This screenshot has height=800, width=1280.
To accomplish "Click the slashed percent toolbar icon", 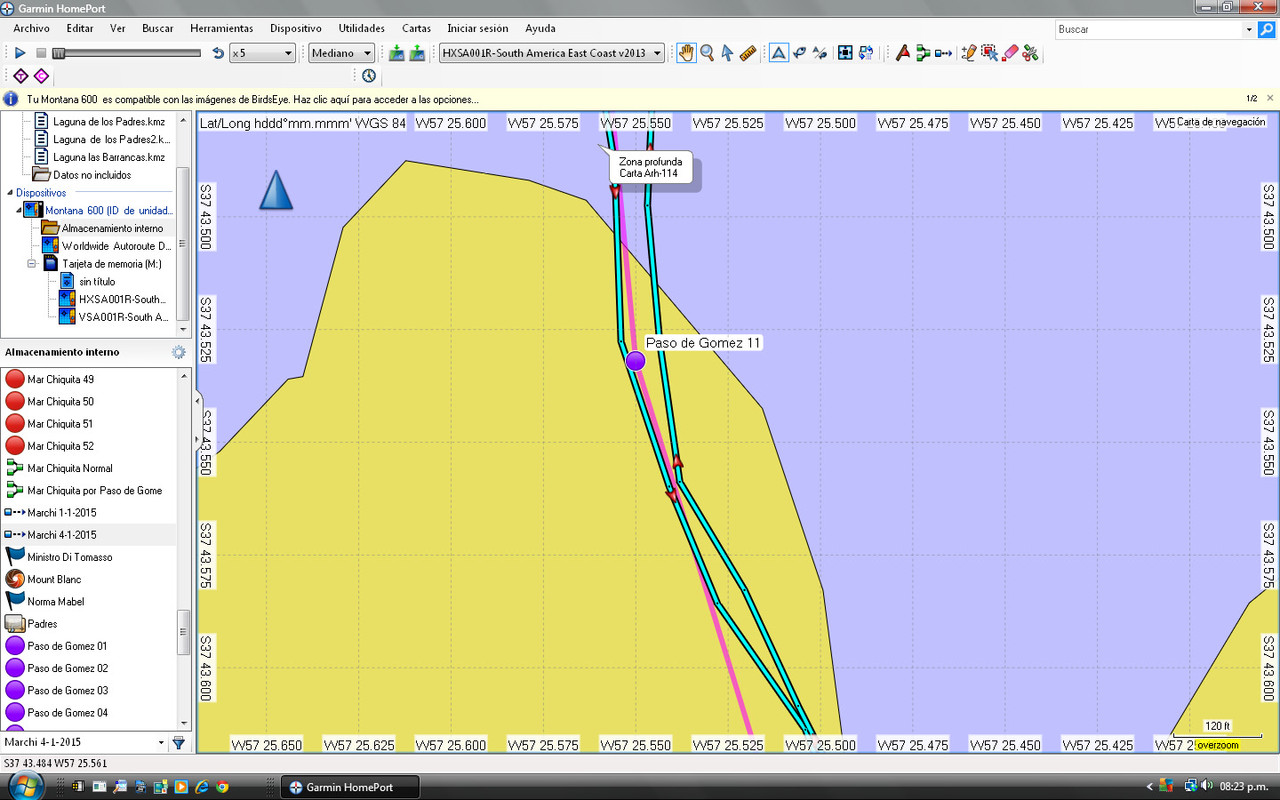I will tap(820, 53).
